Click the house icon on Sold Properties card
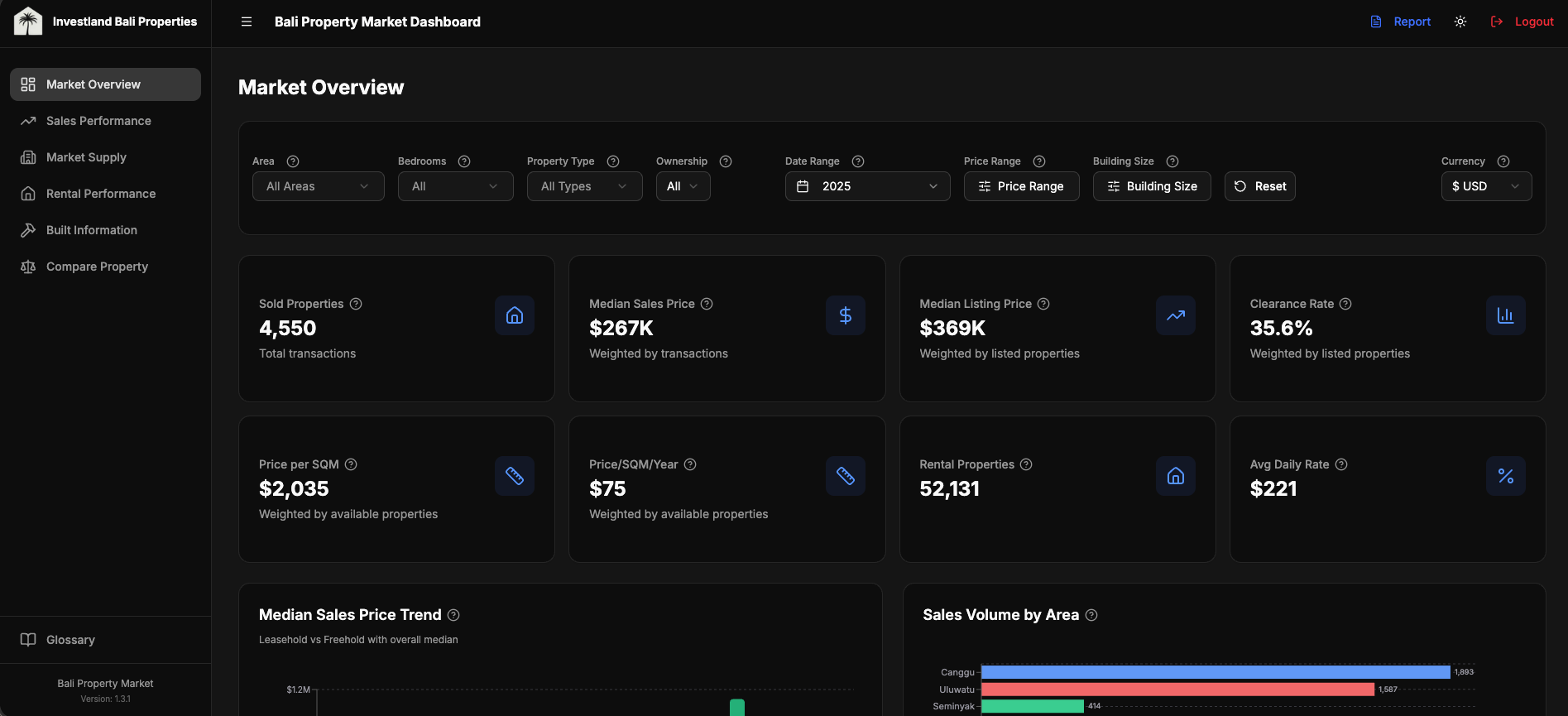 (x=515, y=315)
